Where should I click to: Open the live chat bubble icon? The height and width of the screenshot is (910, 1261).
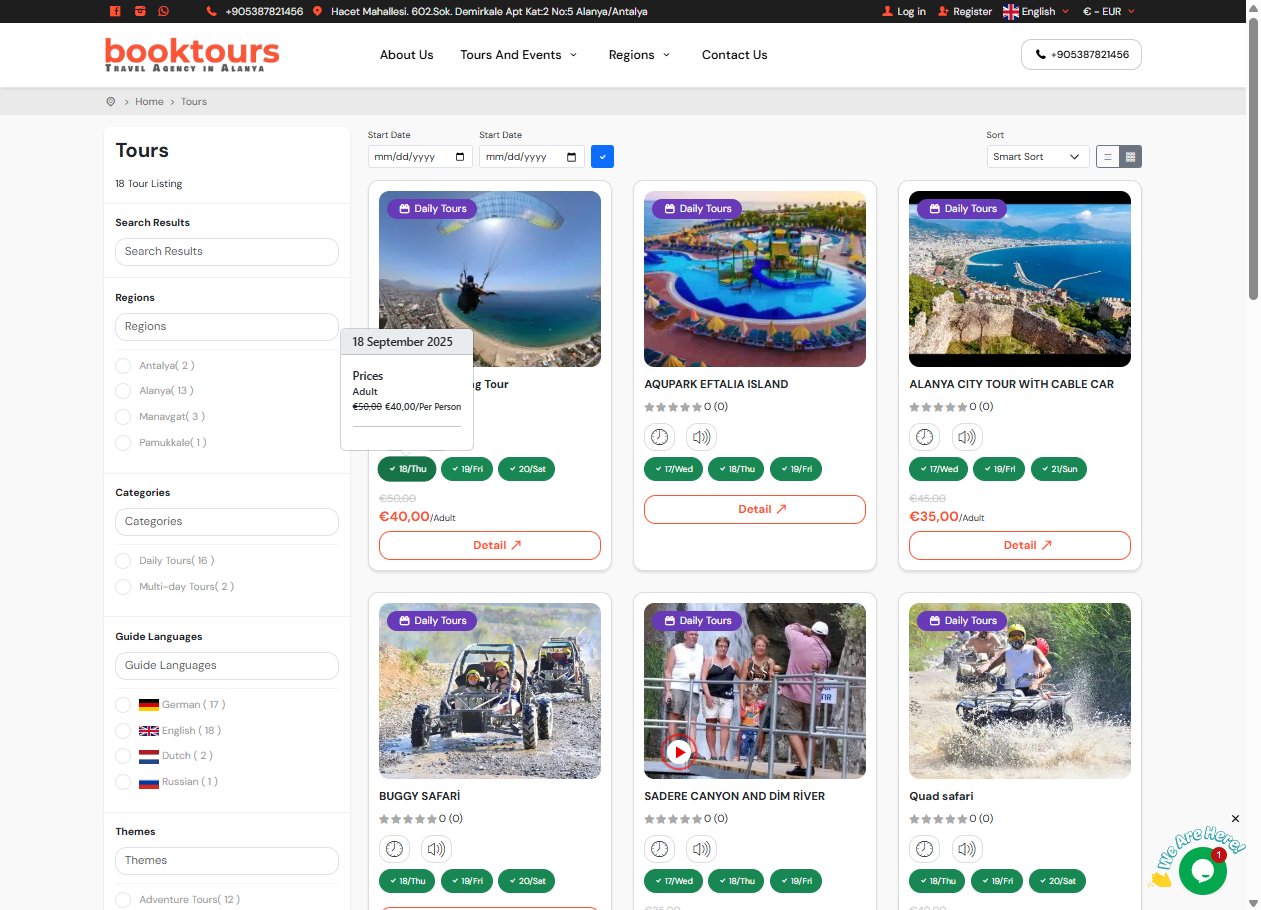point(1202,870)
